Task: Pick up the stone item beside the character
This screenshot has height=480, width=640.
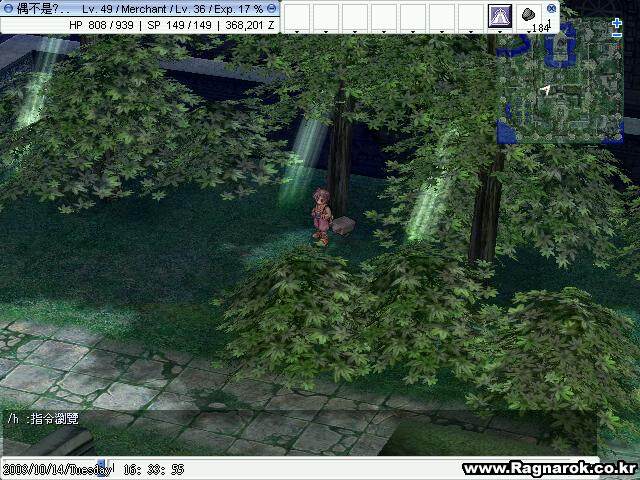Action: pos(344,225)
